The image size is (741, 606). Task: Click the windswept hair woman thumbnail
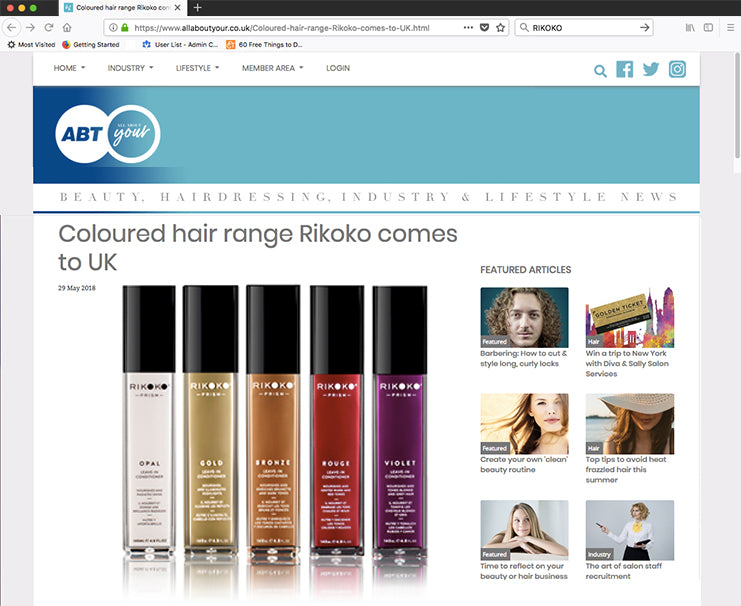524,424
